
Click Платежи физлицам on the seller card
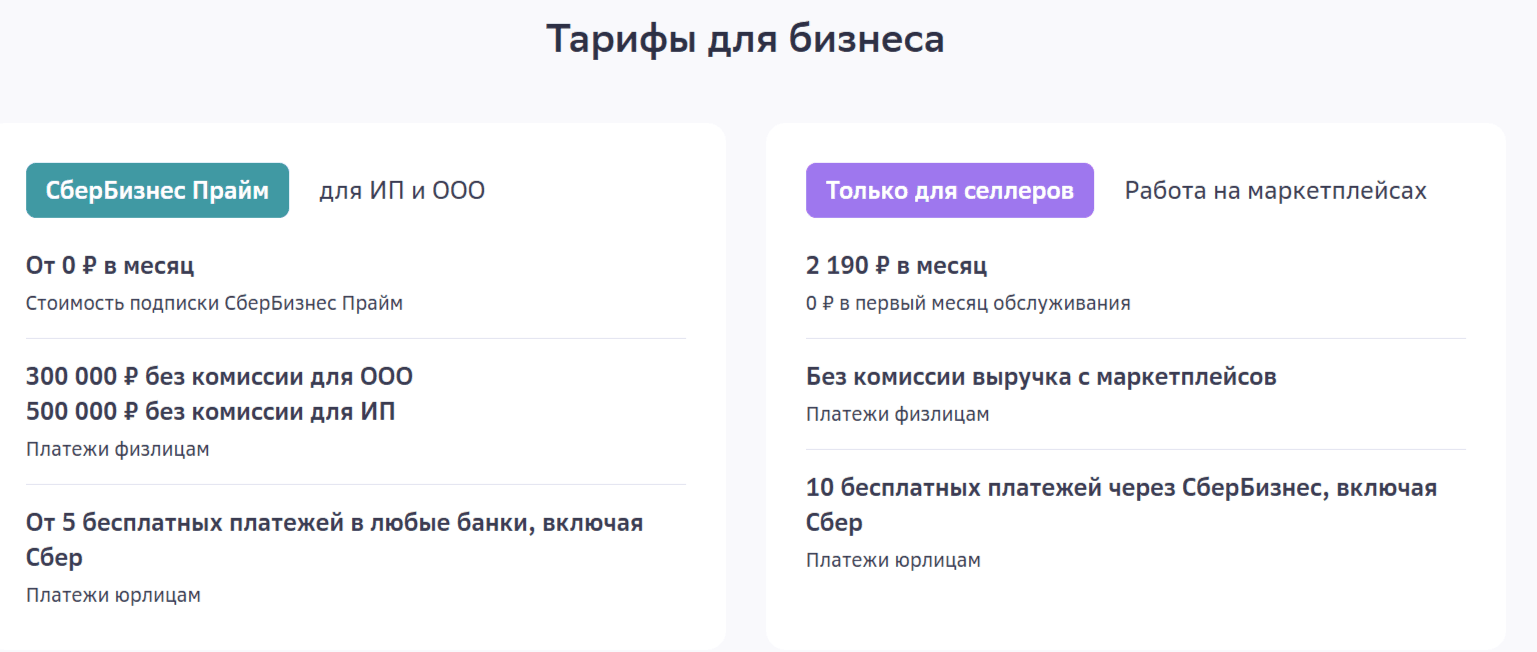click(x=897, y=413)
